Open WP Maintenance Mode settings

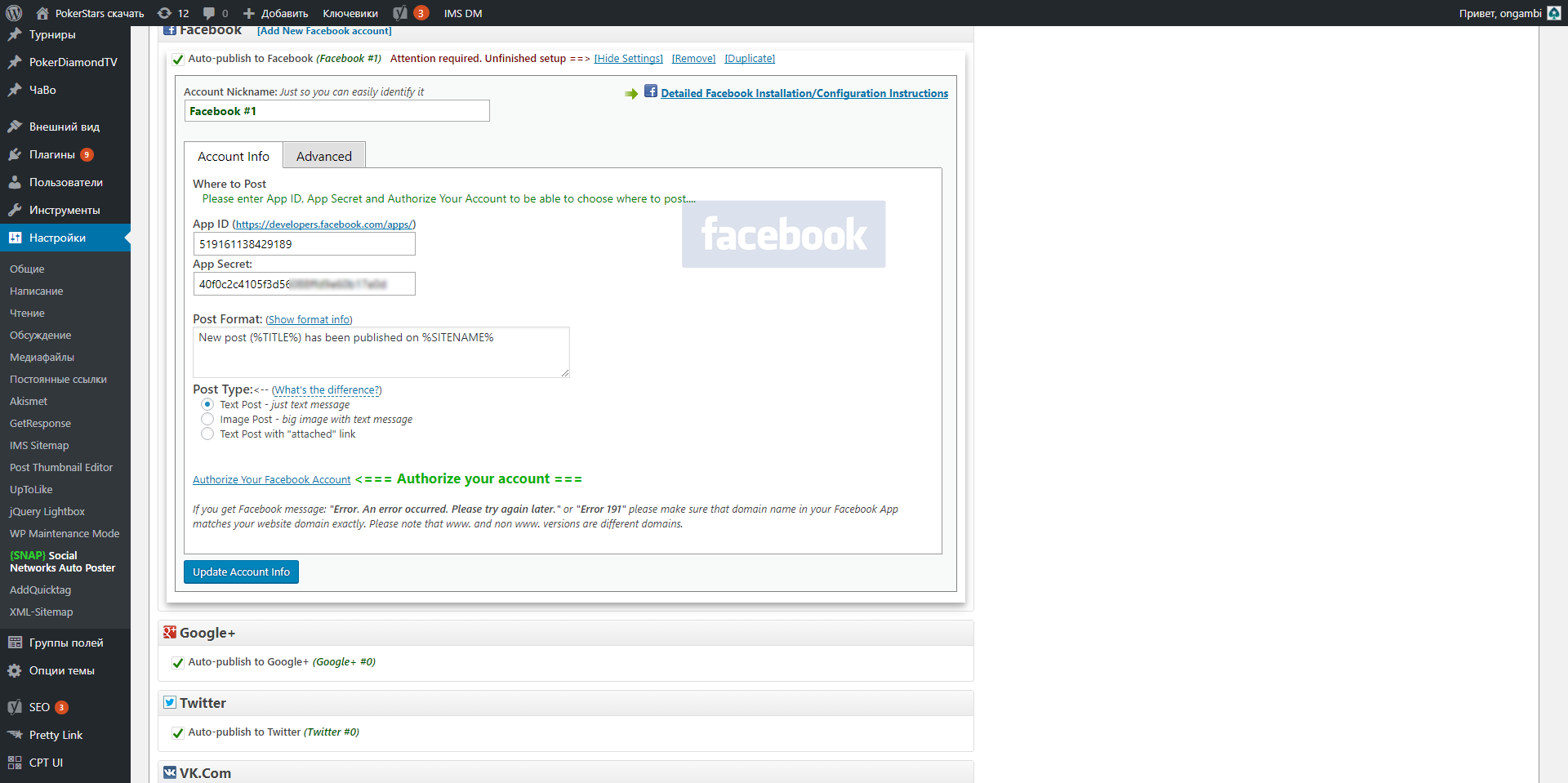[x=65, y=533]
